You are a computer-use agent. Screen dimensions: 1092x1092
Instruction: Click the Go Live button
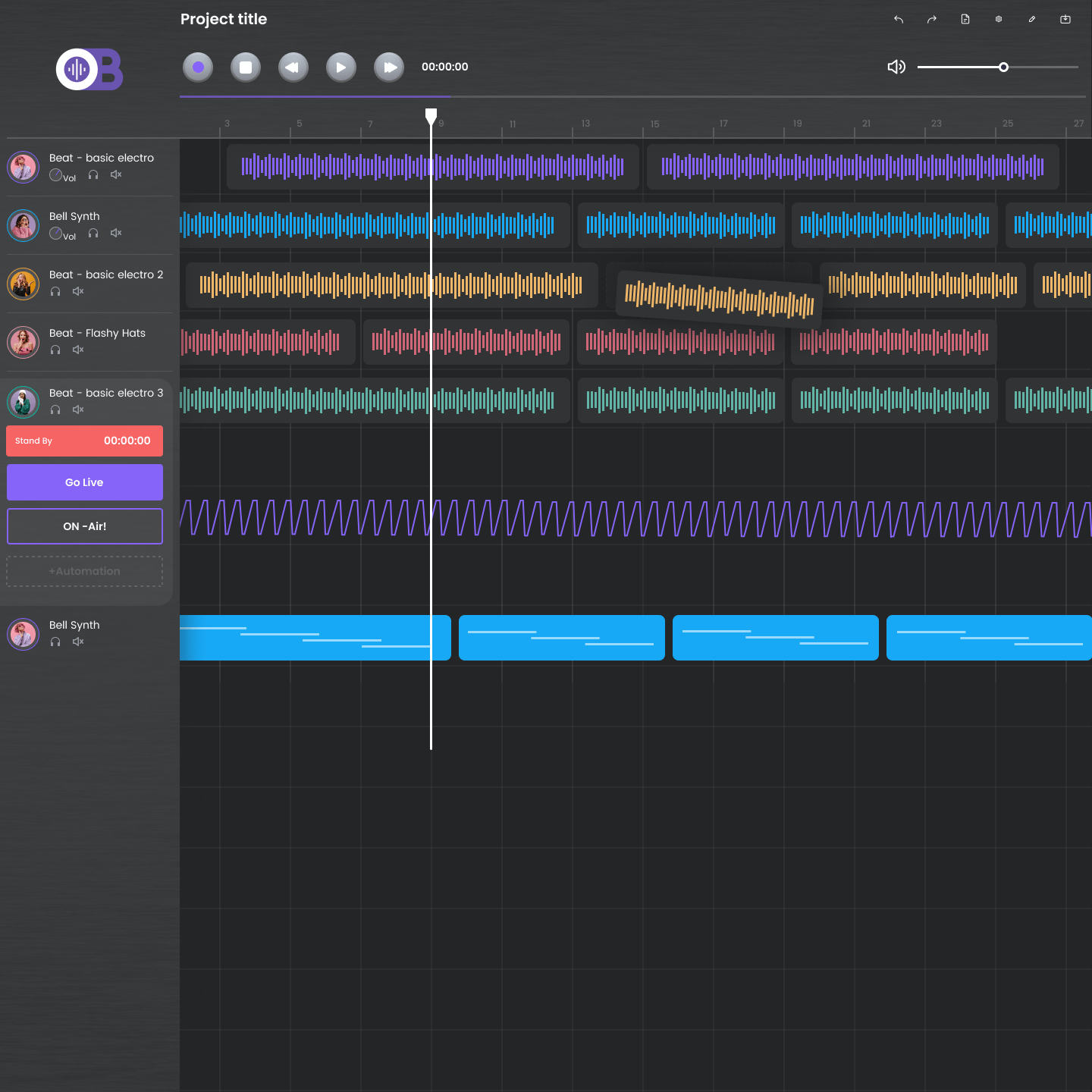[x=85, y=482]
